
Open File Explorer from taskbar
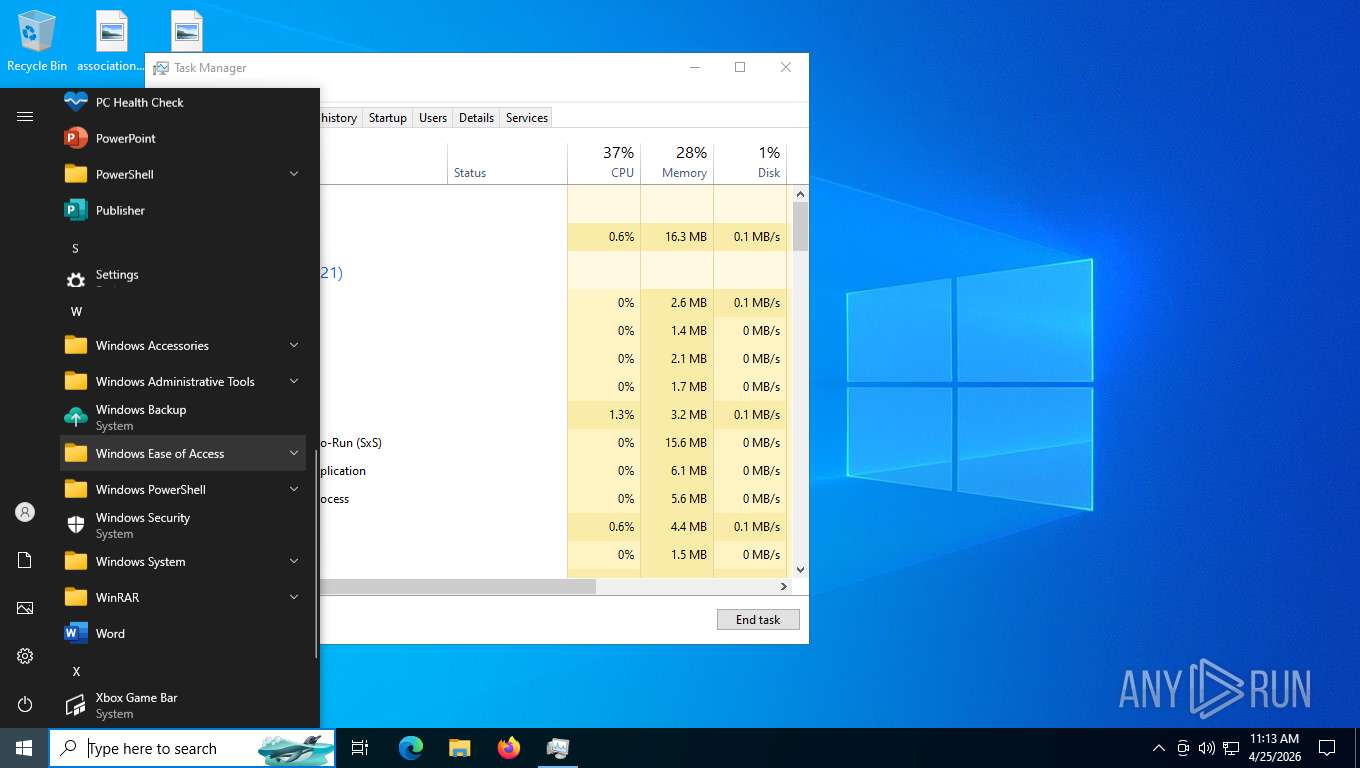click(x=460, y=748)
